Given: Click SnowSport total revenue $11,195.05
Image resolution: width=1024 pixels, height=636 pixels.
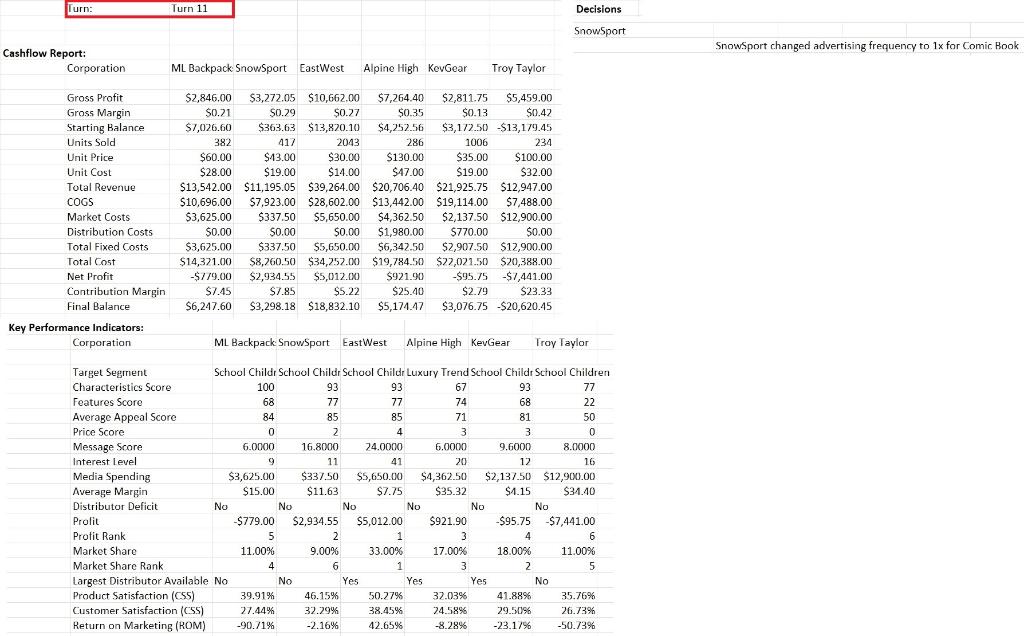Looking at the screenshot, I should 270,187.
